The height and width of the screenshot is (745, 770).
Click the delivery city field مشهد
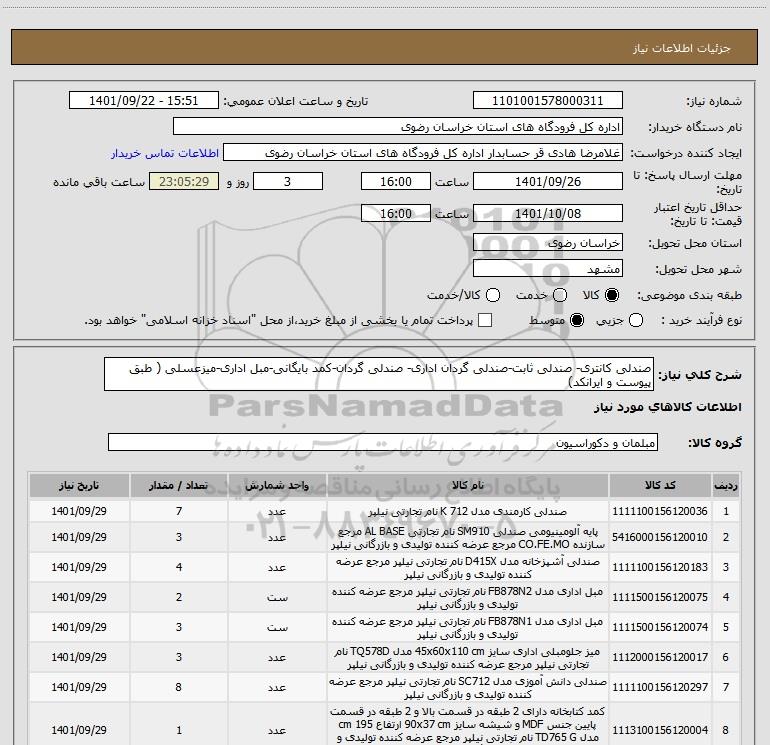(548, 269)
